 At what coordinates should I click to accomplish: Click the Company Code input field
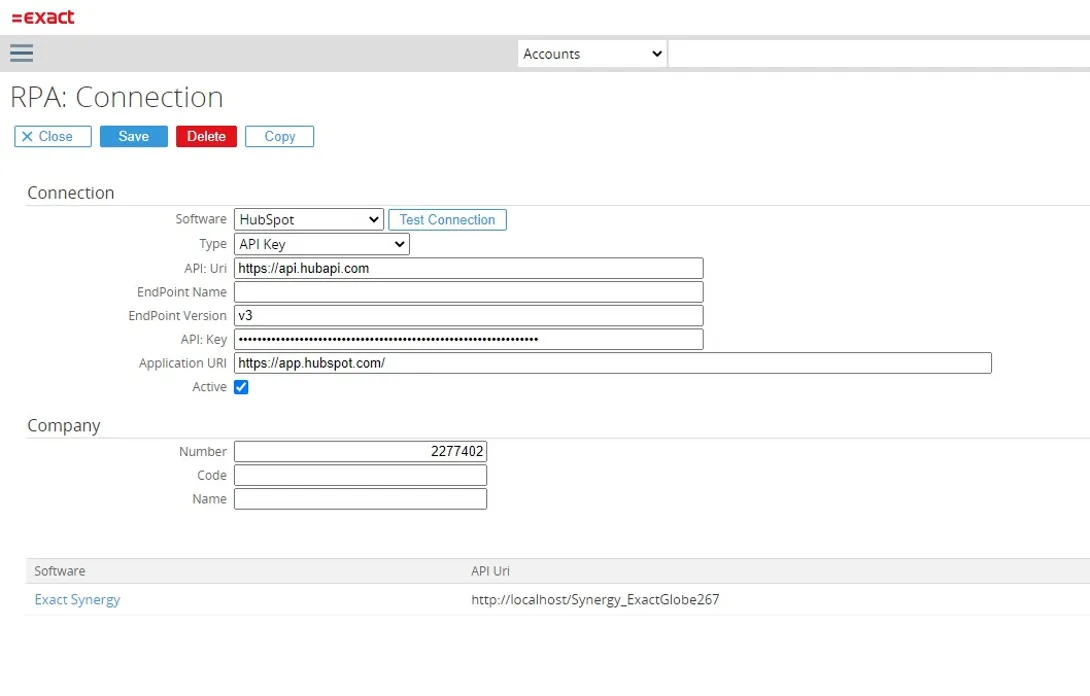point(360,474)
